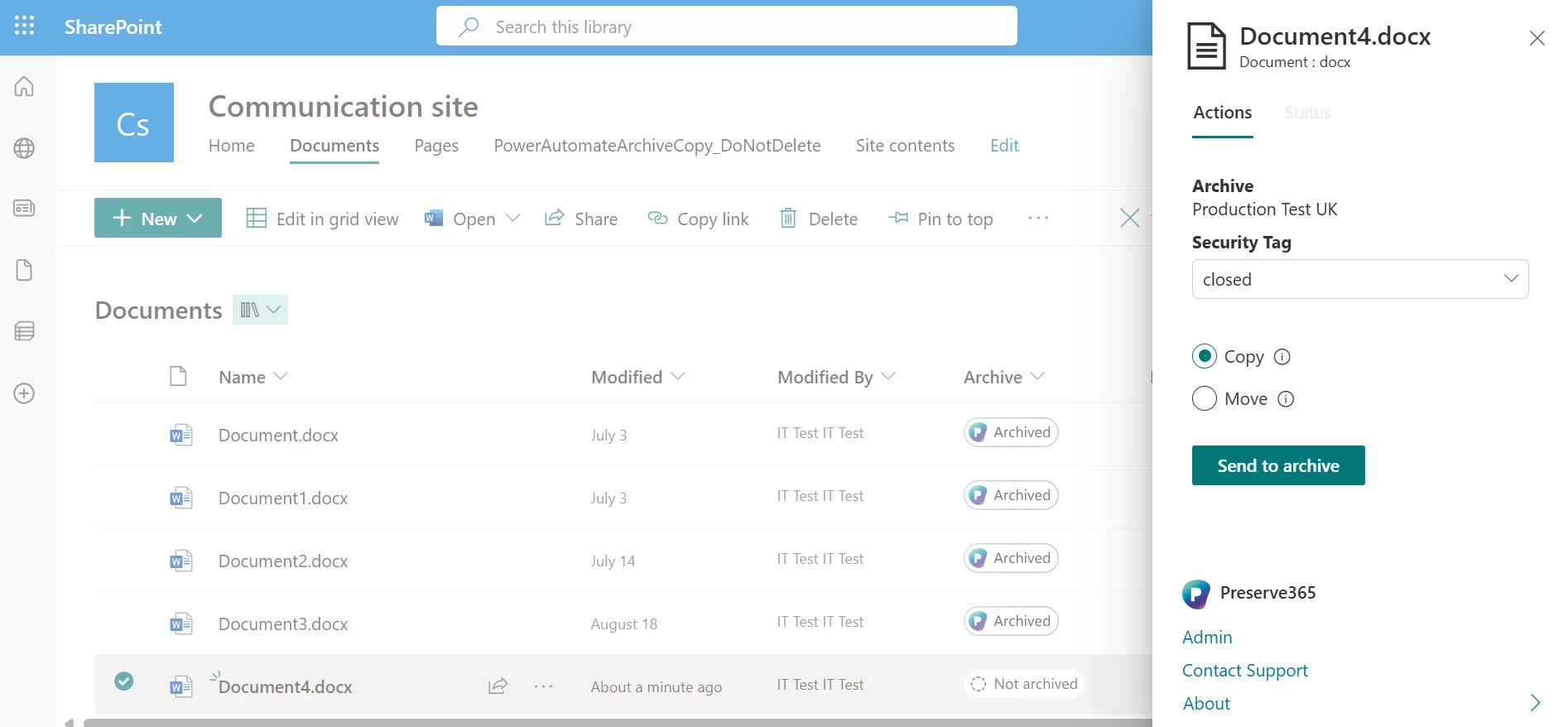
Task: Open the toolbar more options ellipsis
Action: tap(1038, 218)
